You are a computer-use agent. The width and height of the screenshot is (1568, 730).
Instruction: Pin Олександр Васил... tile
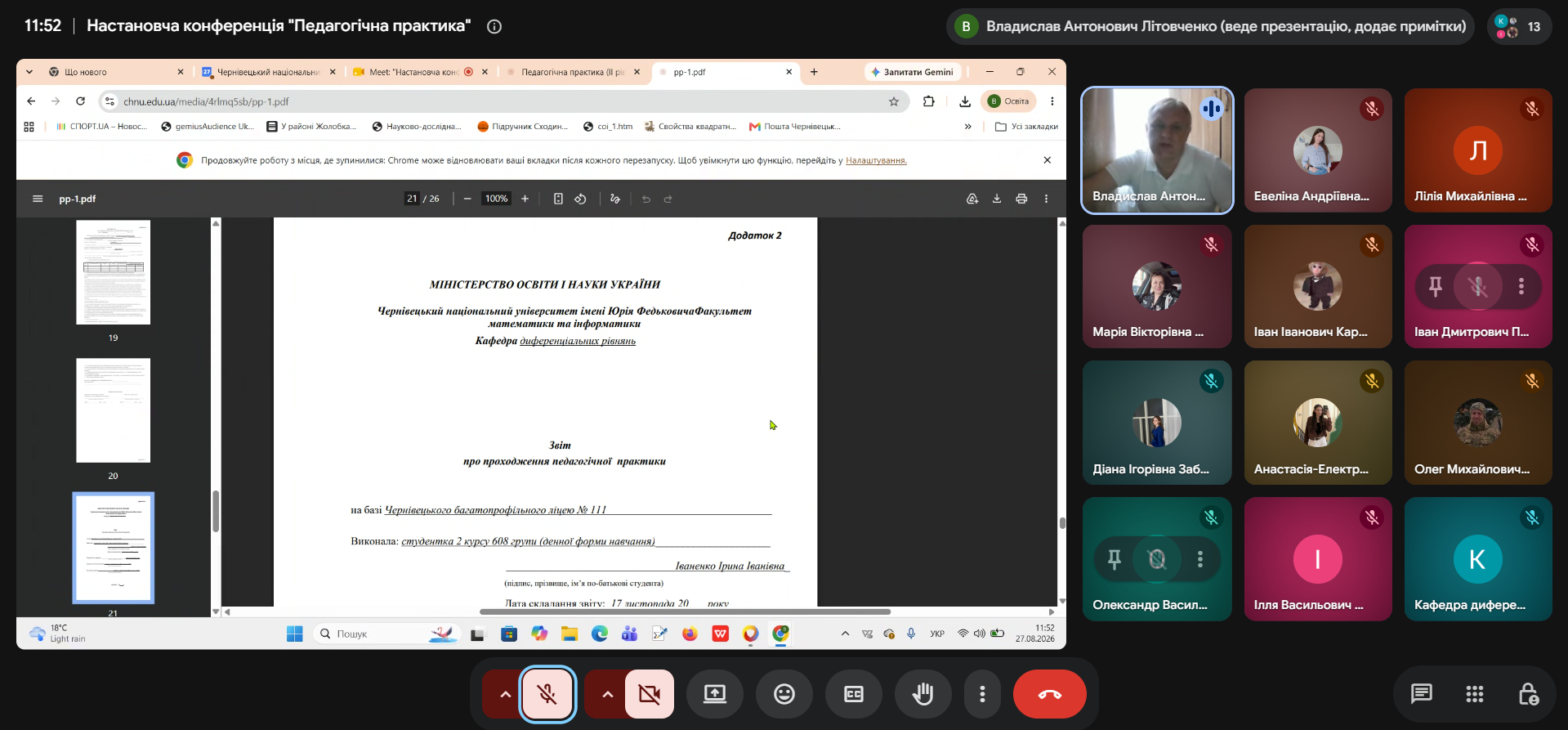(1114, 559)
